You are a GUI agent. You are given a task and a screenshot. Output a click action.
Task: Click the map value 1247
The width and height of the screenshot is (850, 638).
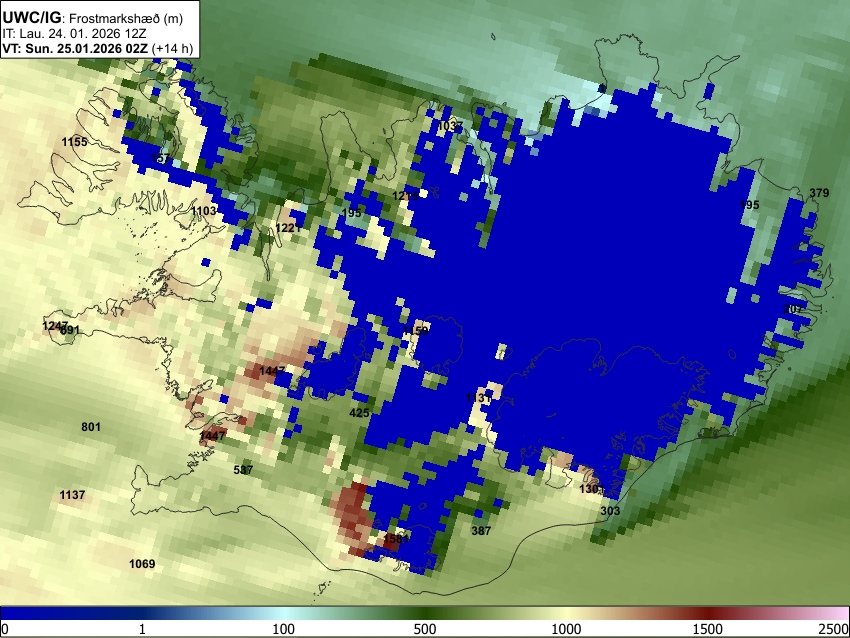(55, 326)
